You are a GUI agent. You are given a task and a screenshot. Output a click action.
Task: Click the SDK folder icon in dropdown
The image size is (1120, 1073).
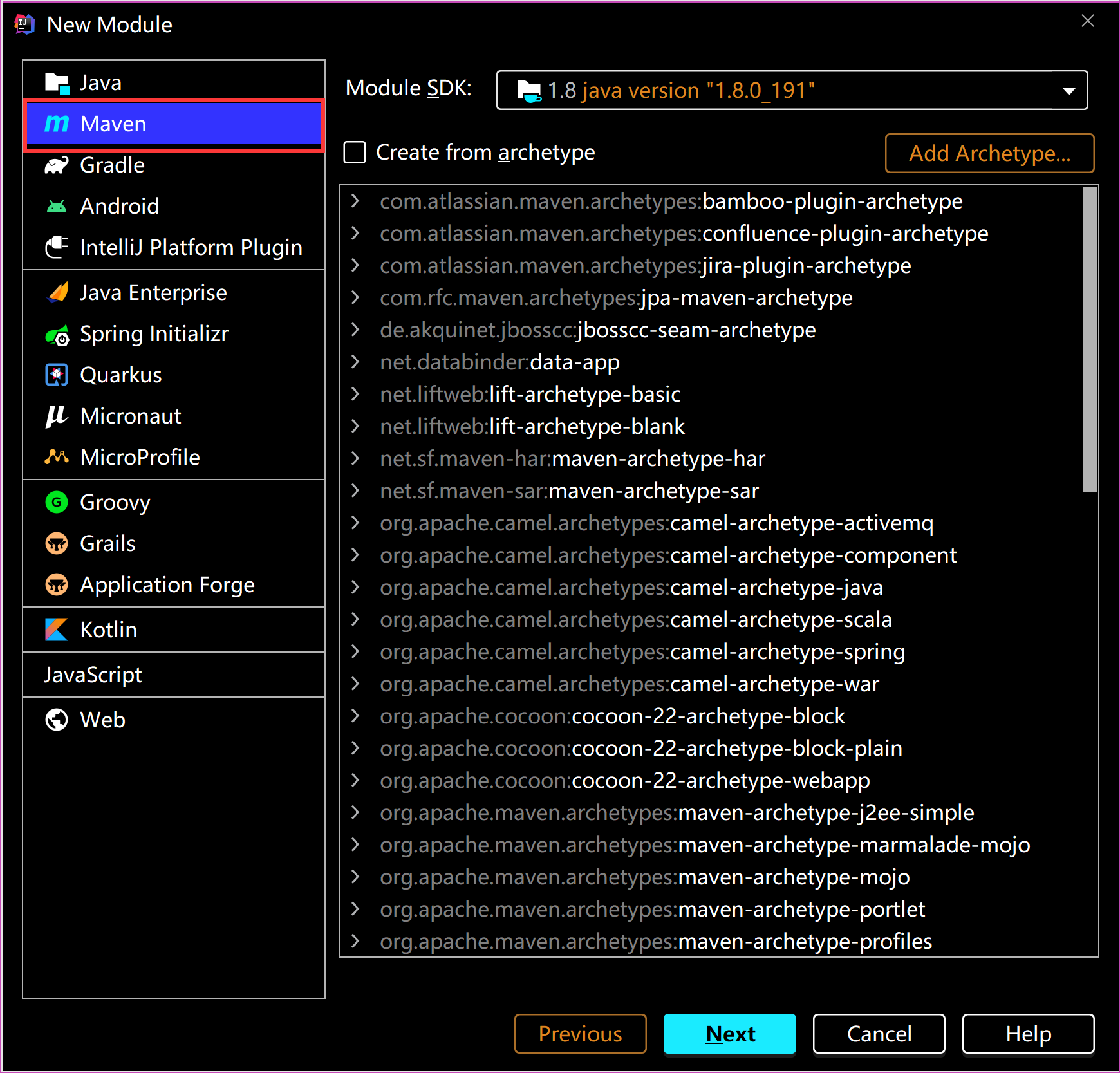click(529, 91)
